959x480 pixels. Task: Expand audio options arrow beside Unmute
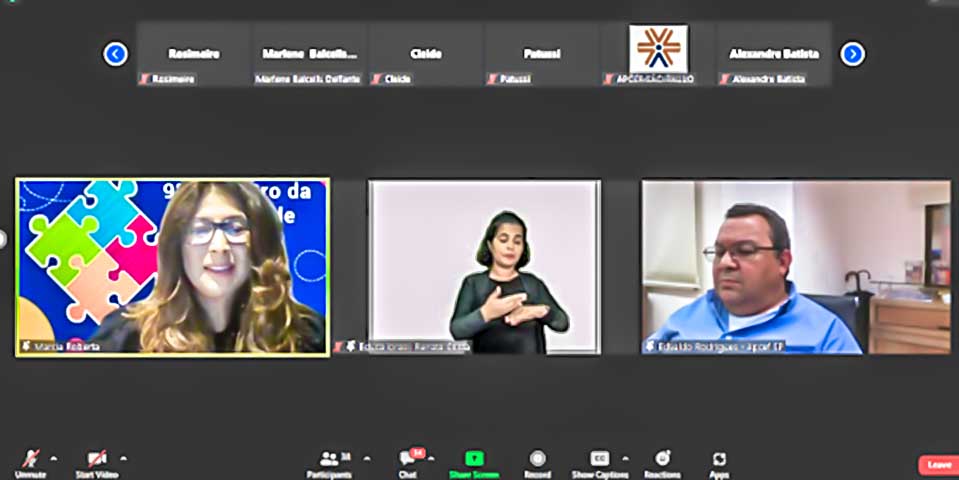click(x=54, y=458)
